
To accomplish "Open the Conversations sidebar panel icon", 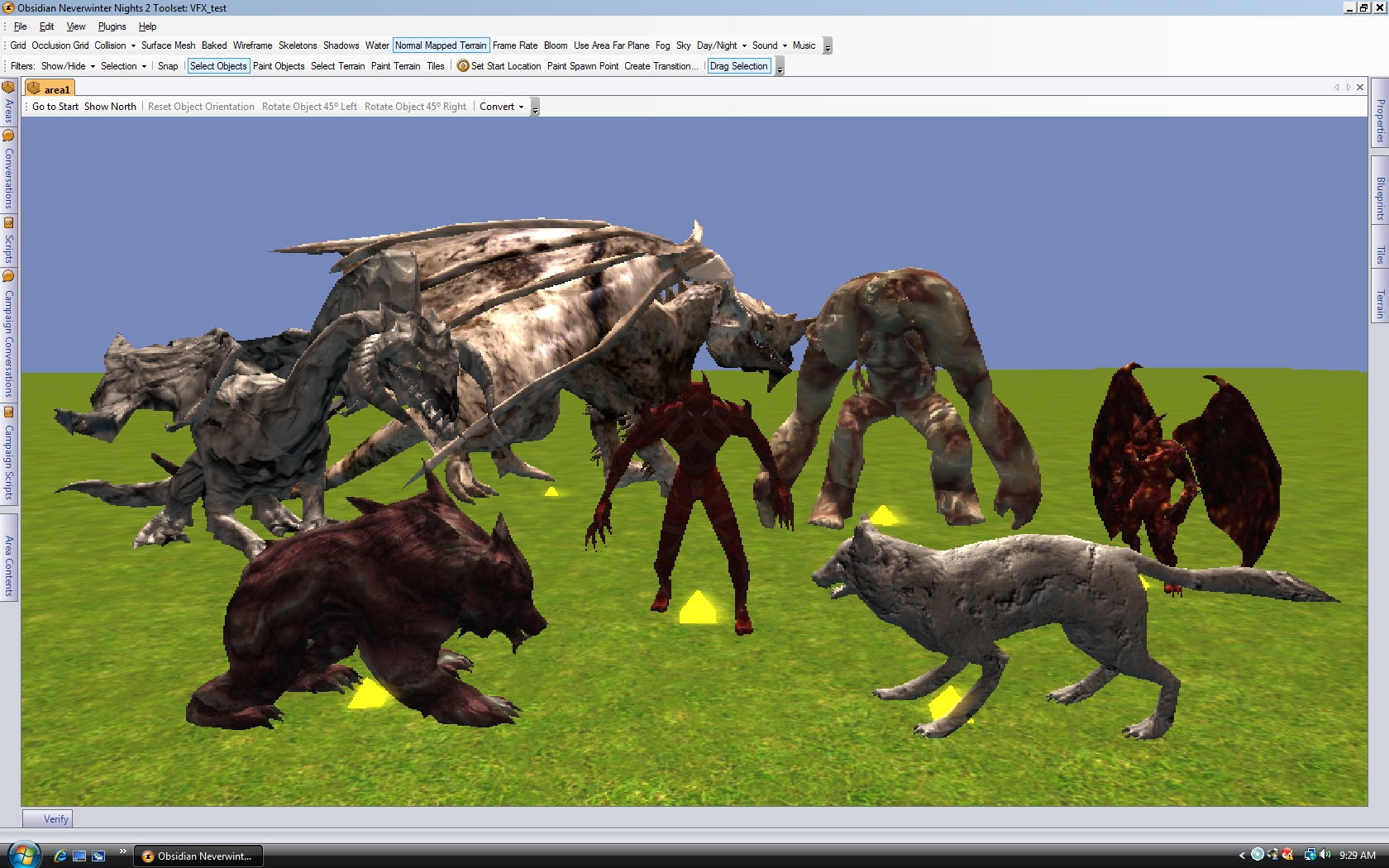I will [x=8, y=136].
